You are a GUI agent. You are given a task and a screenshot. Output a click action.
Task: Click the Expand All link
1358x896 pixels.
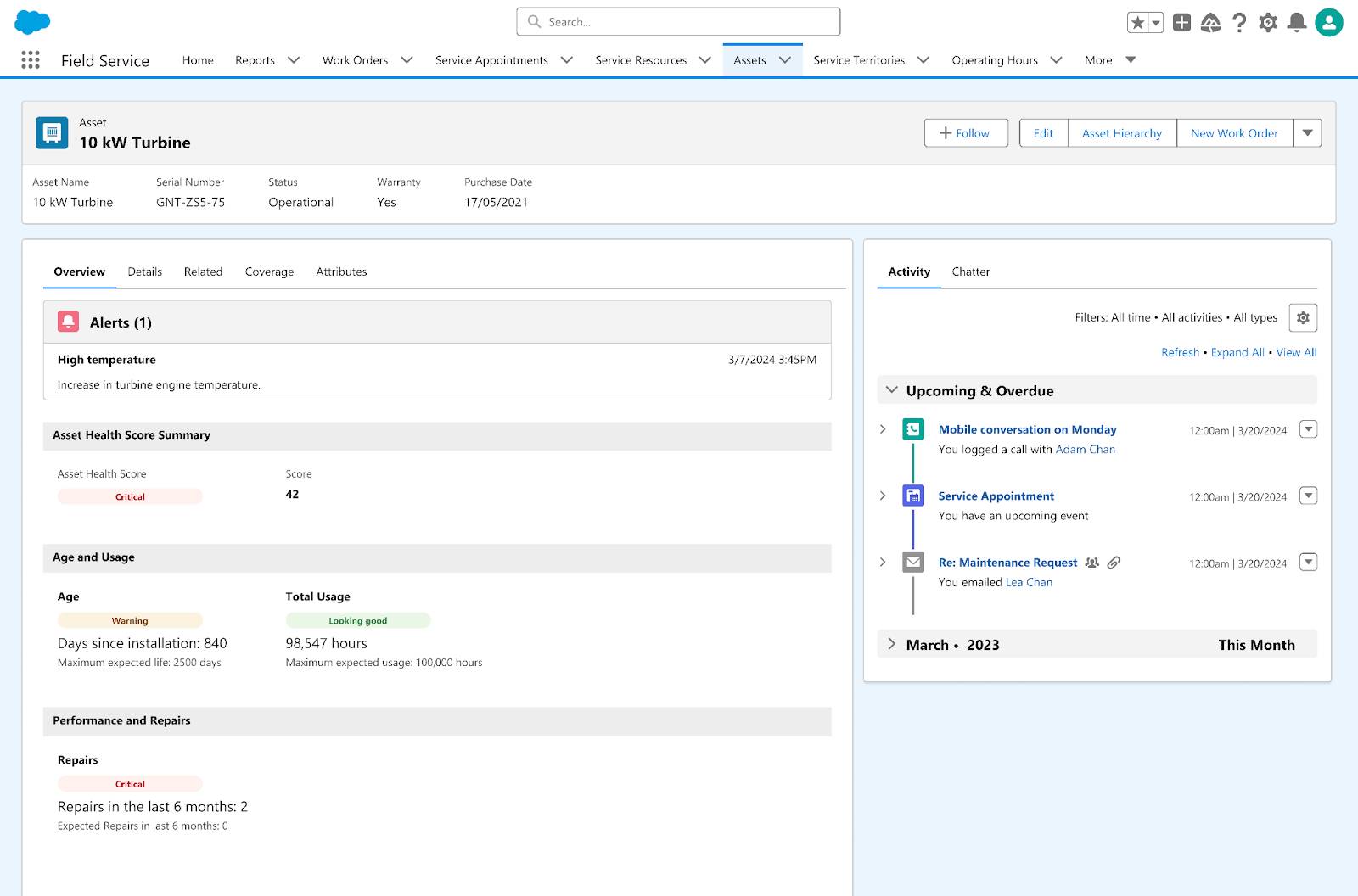1237,352
